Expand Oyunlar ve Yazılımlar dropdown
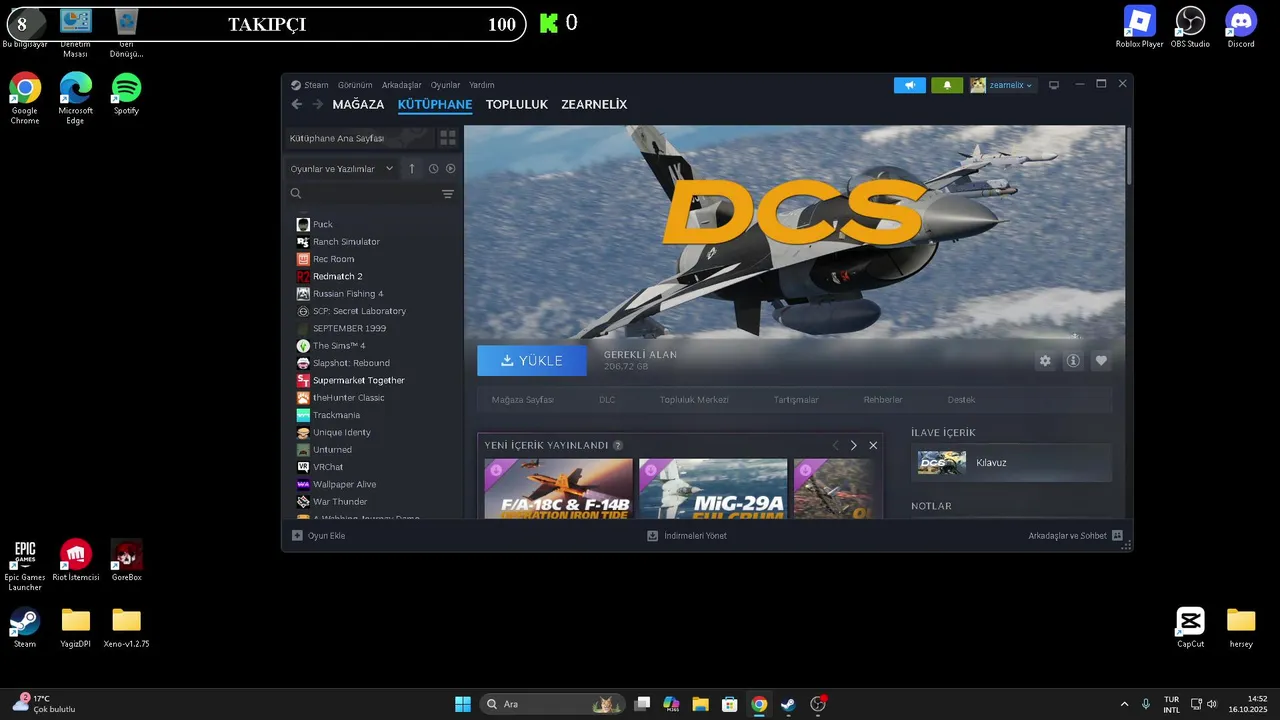The width and height of the screenshot is (1280, 720). coord(342,169)
